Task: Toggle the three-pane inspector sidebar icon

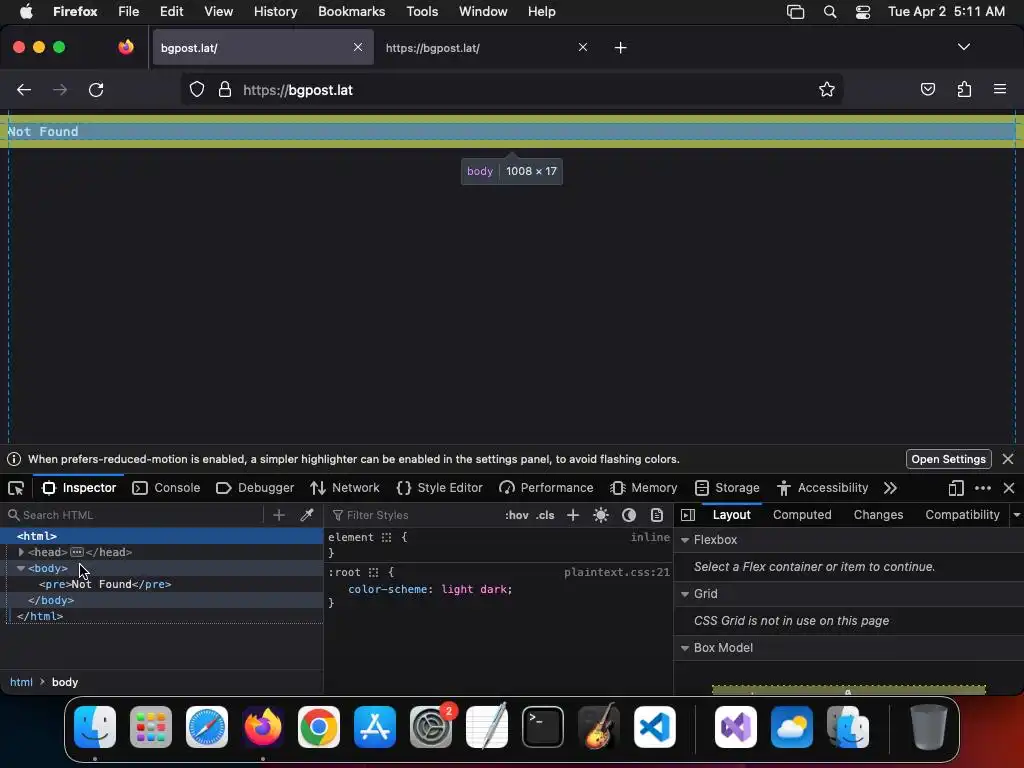Action: 688,515
